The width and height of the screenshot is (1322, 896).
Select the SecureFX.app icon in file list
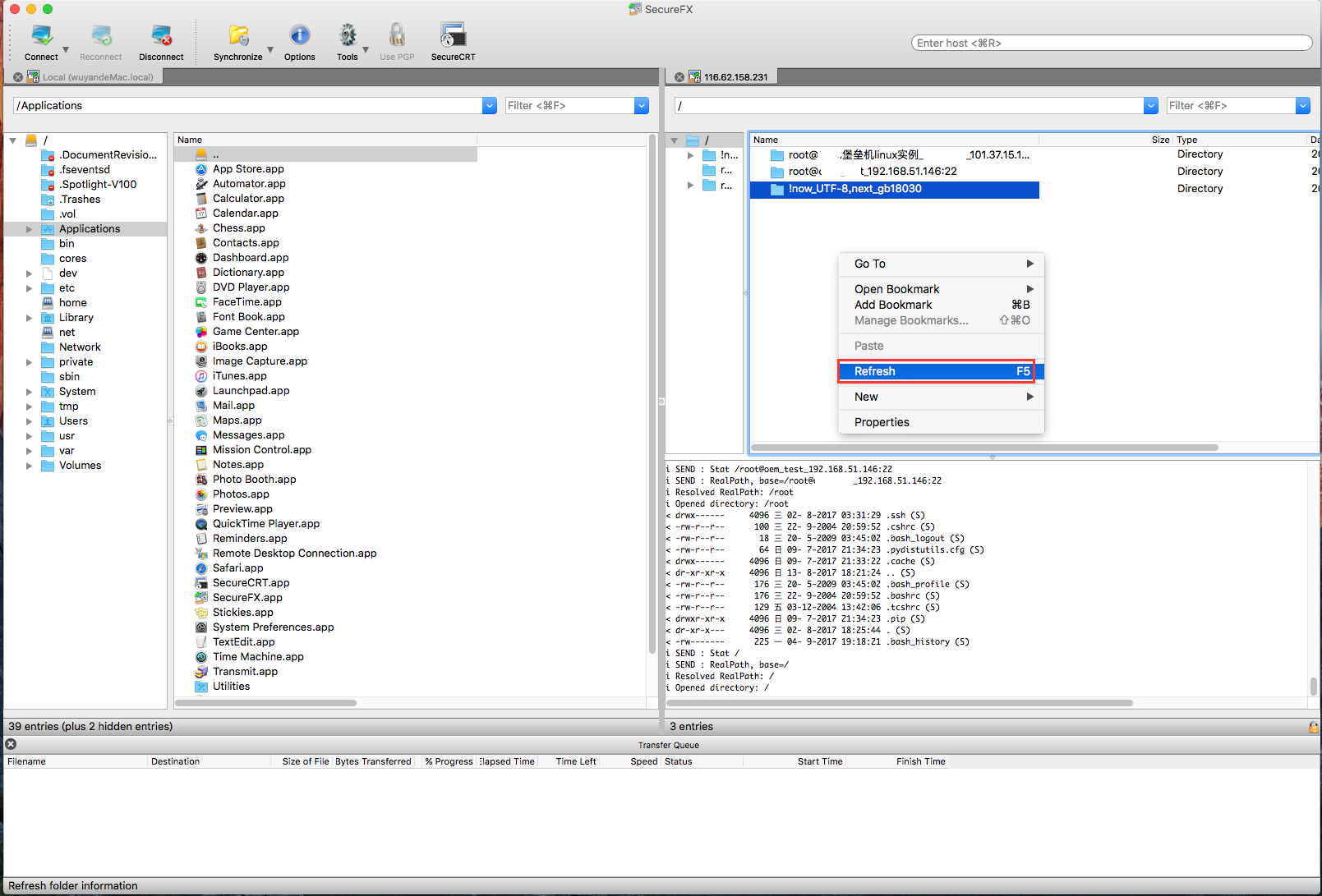pyautogui.click(x=201, y=598)
